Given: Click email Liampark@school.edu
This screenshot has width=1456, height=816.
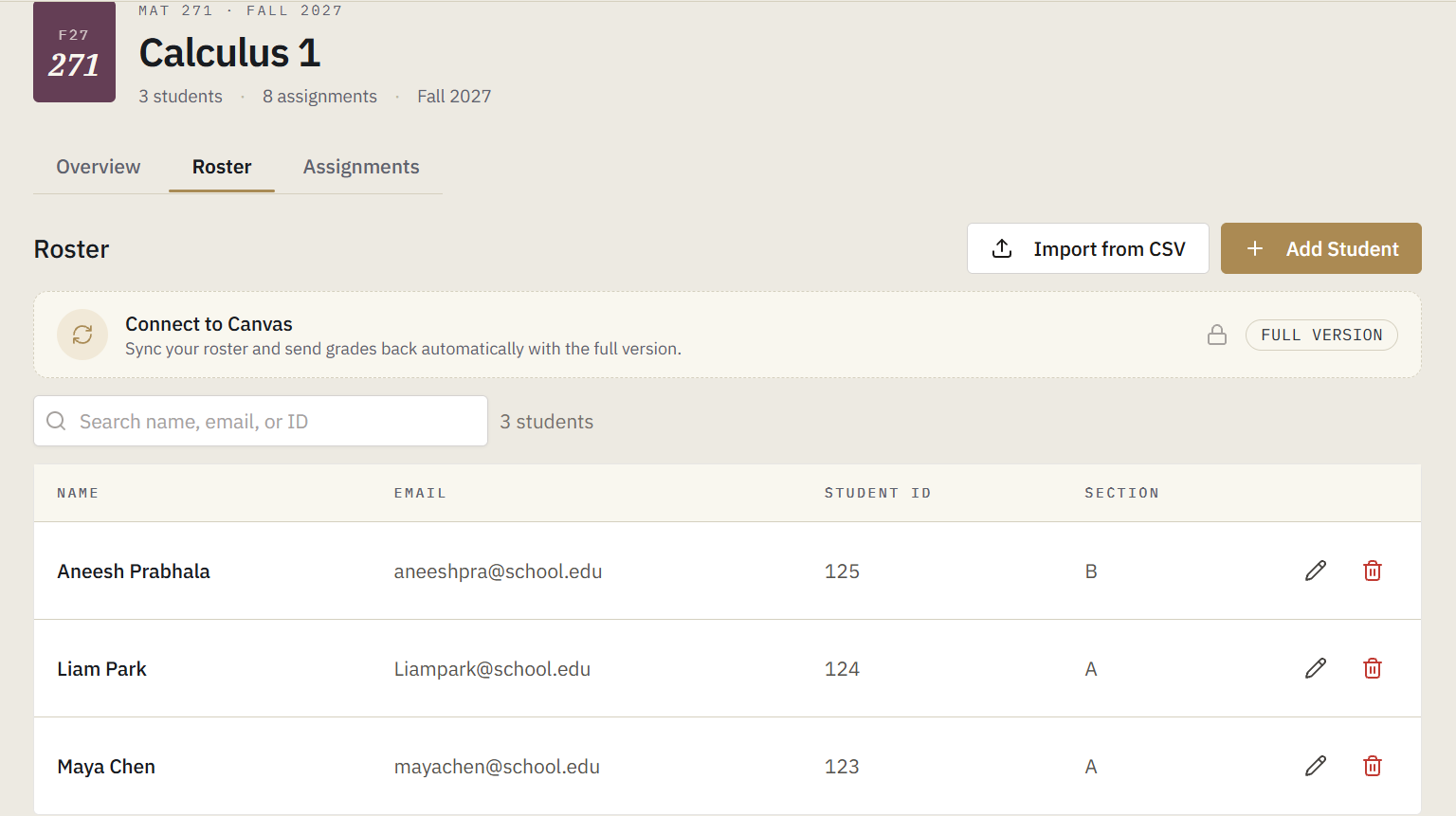Looking at the screenshot, I should pyautogui.click(x=492, y=669).
